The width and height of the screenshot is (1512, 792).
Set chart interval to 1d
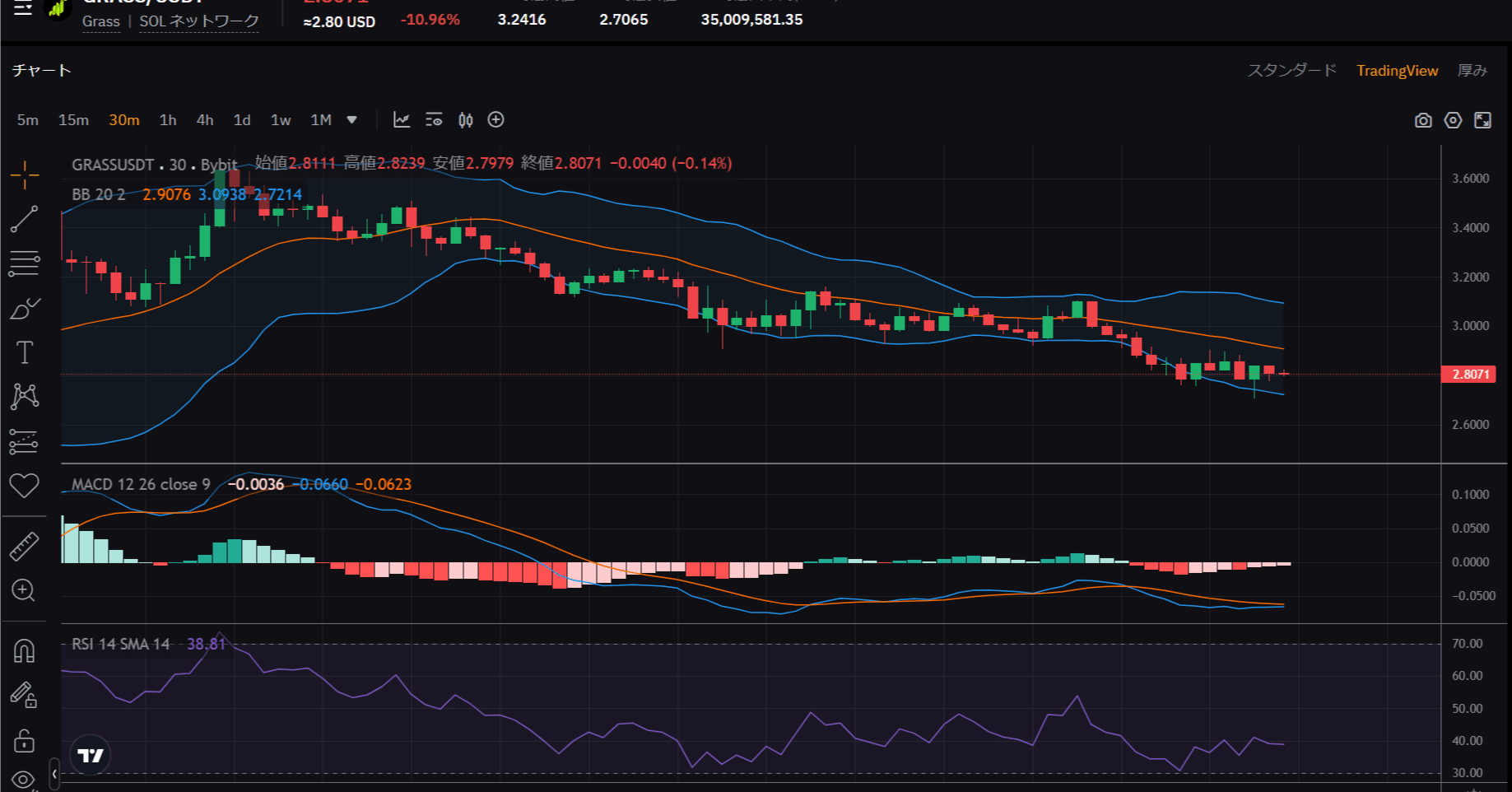(x=242, y=120)
